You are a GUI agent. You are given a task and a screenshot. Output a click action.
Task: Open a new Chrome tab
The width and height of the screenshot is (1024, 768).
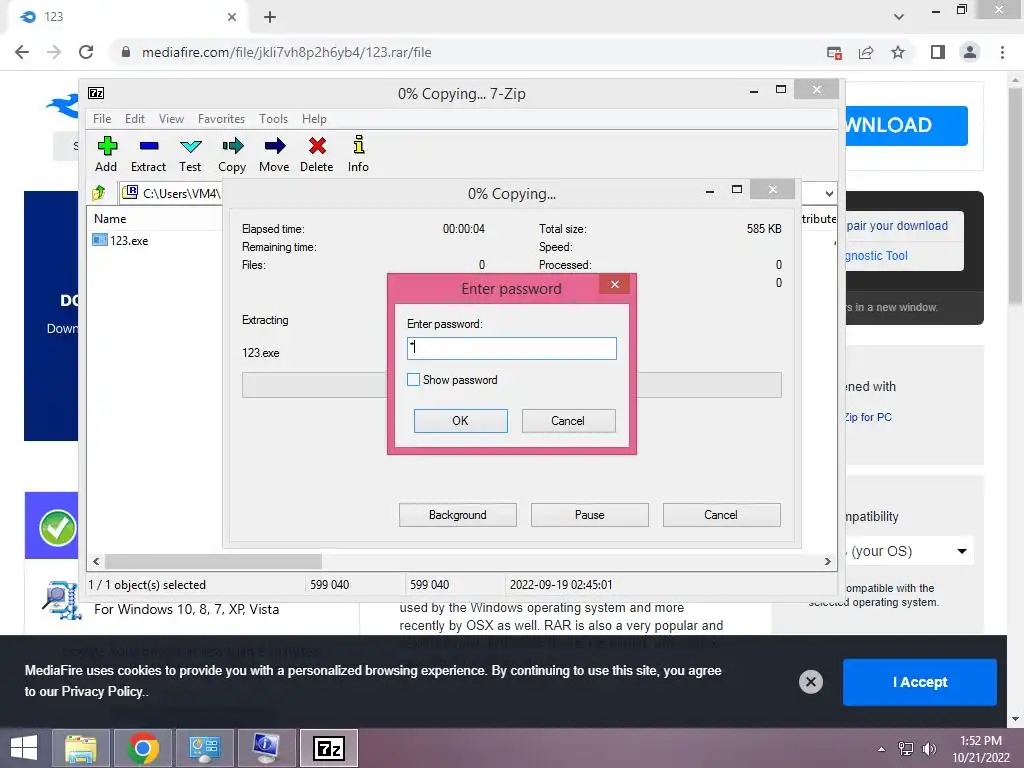pyautogui.click(x=270, y=17)
